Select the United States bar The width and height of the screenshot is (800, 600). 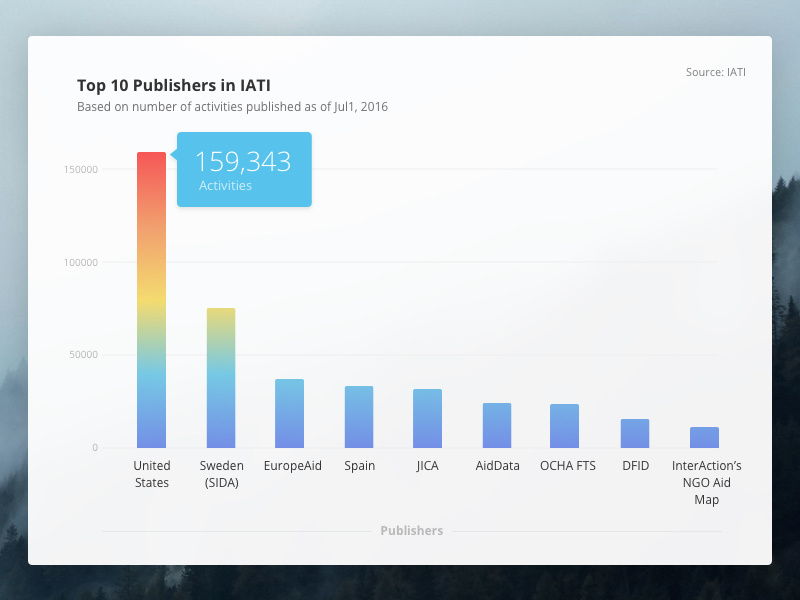(152, 300)
